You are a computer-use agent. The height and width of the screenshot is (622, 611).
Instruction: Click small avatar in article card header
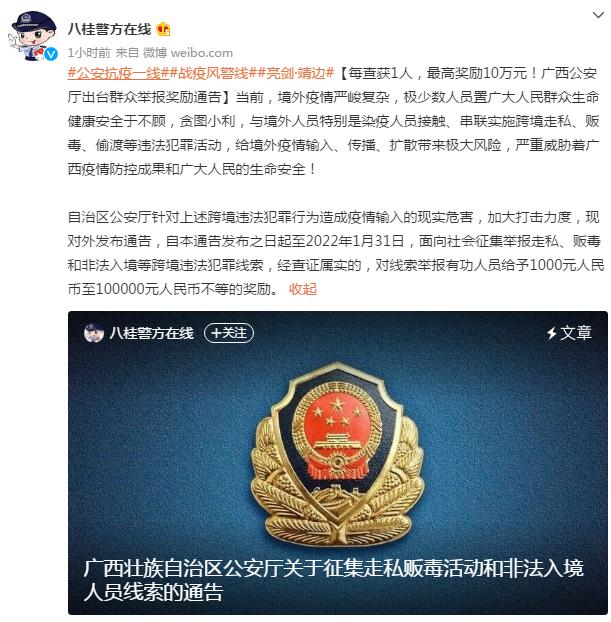coord(94,333)
